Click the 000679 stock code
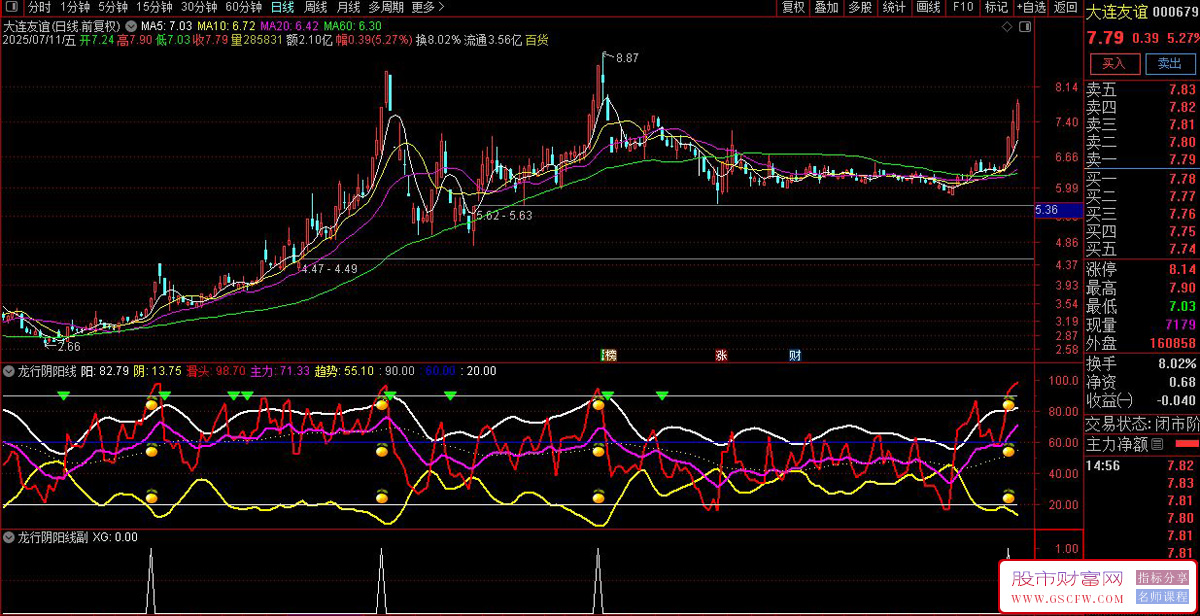The width and height of the screenshot is (1200, 616). (1174, 12)
